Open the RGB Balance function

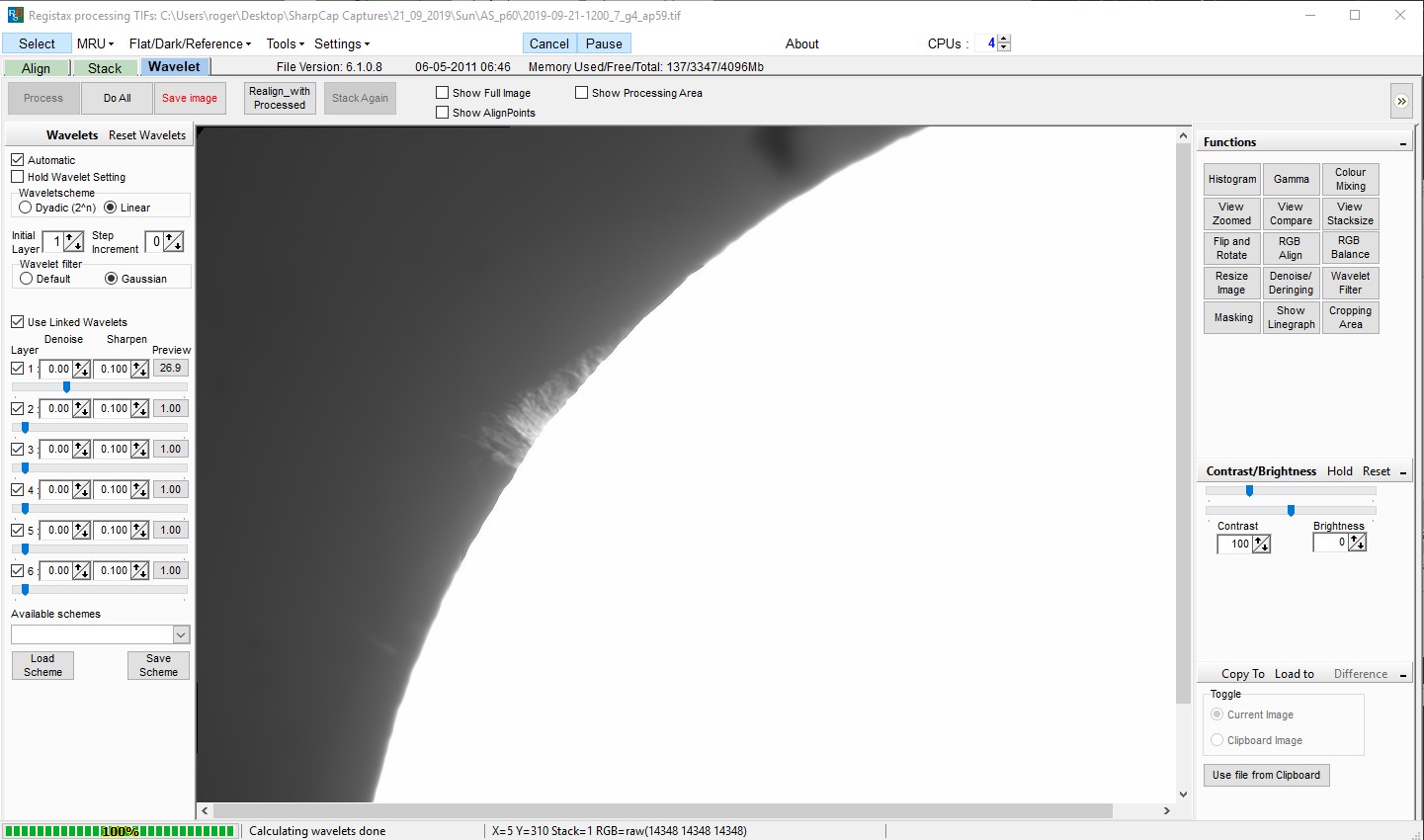point(1350,247)
